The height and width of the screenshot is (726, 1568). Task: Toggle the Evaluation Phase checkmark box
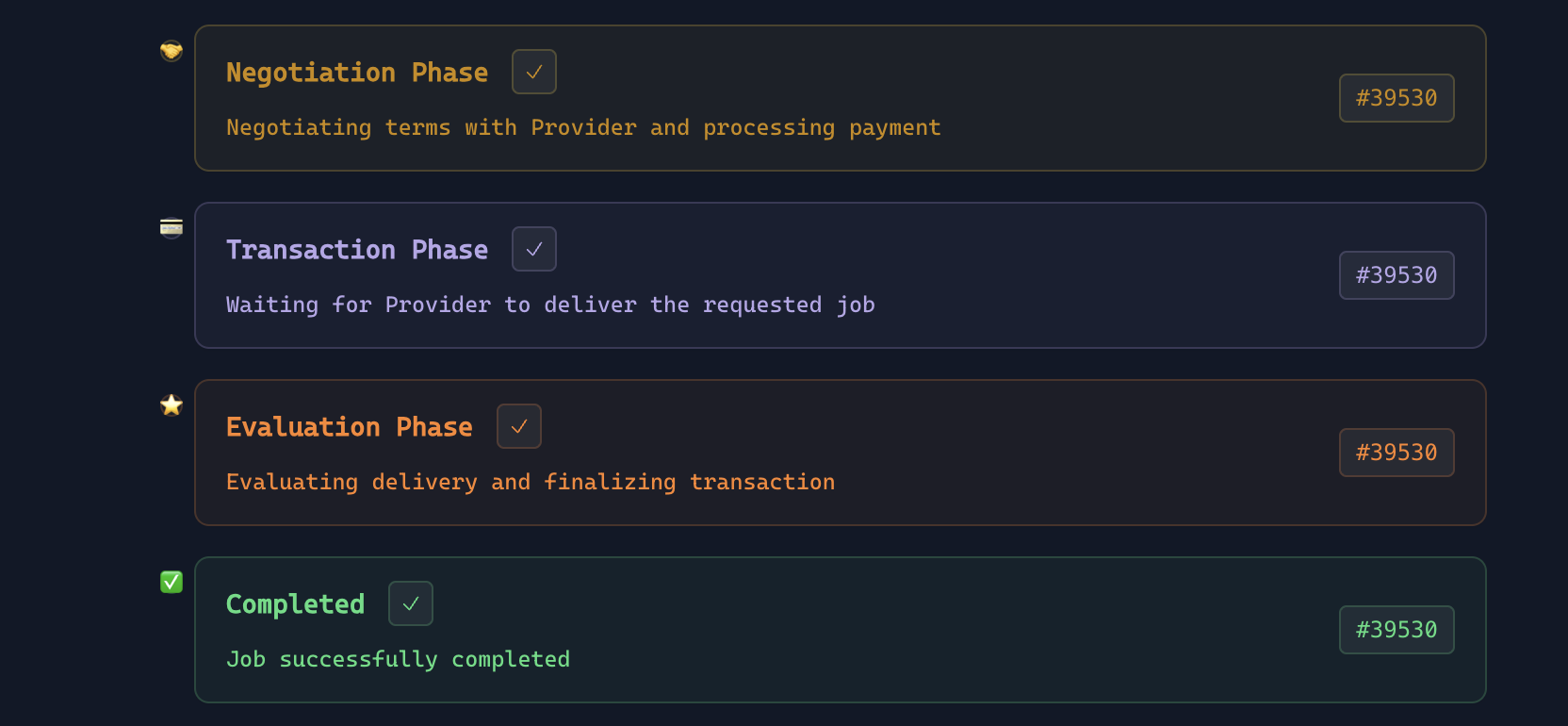click(519, 426)
